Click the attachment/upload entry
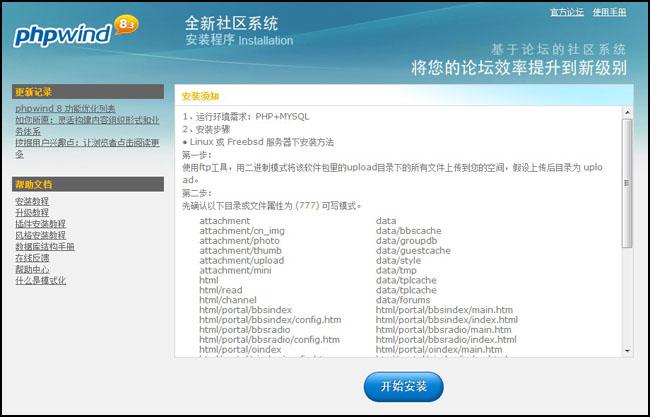Image resolution: width=650 pixels, height=417 pixels. coord(241,260)
